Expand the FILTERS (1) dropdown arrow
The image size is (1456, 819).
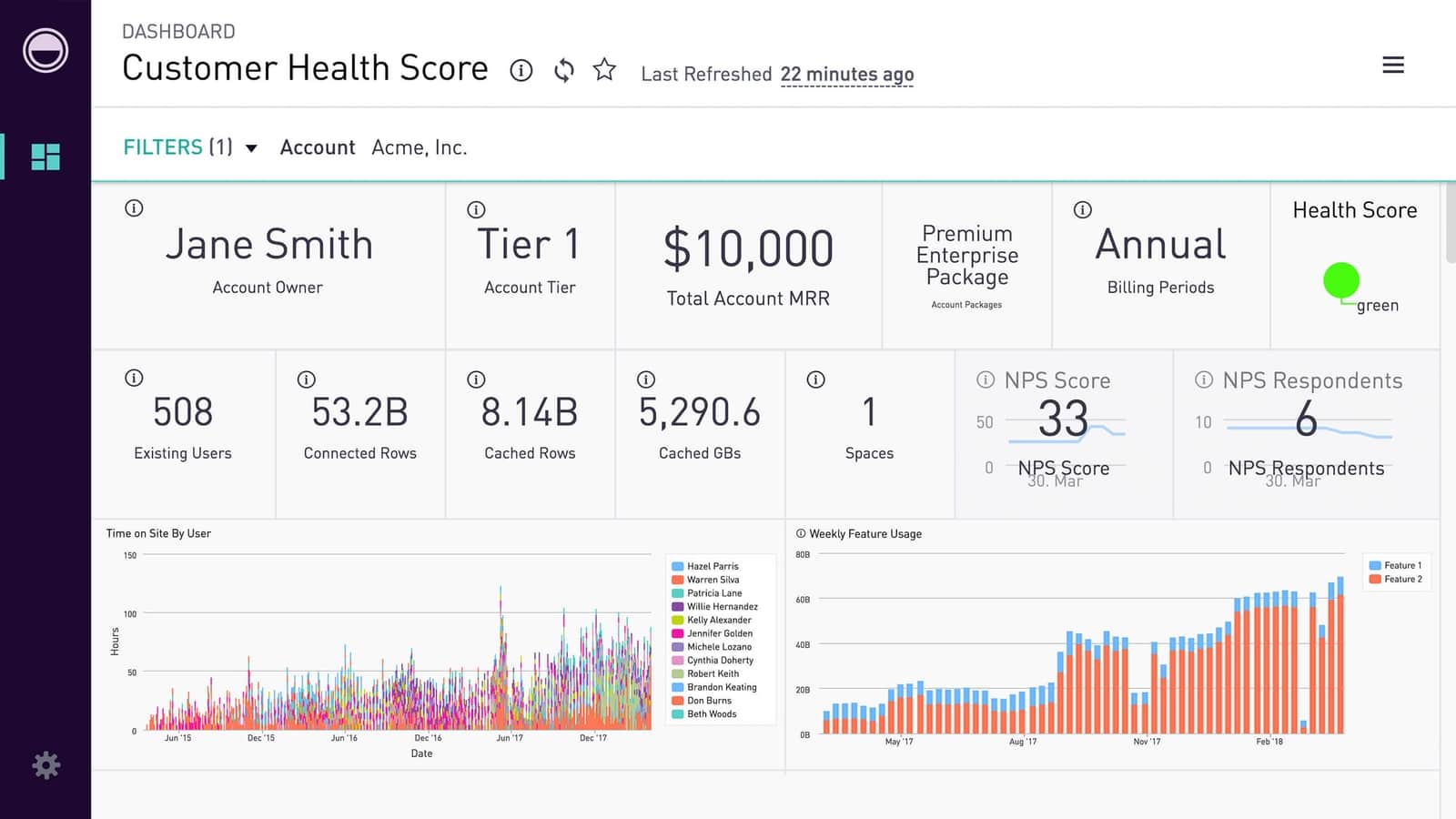[252, 148]
